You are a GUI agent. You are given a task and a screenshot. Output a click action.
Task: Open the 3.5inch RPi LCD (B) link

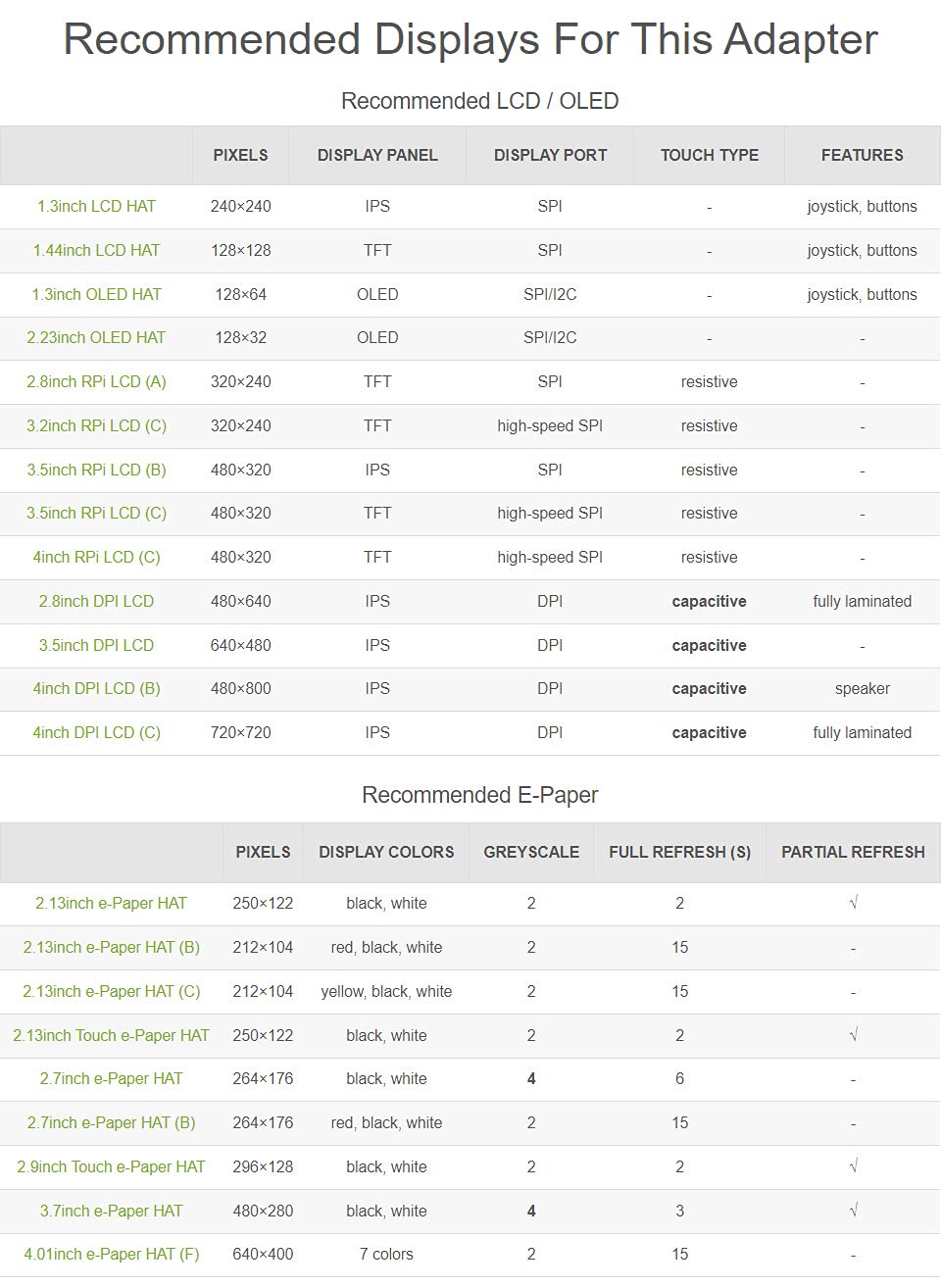click(x=96, y=471)
